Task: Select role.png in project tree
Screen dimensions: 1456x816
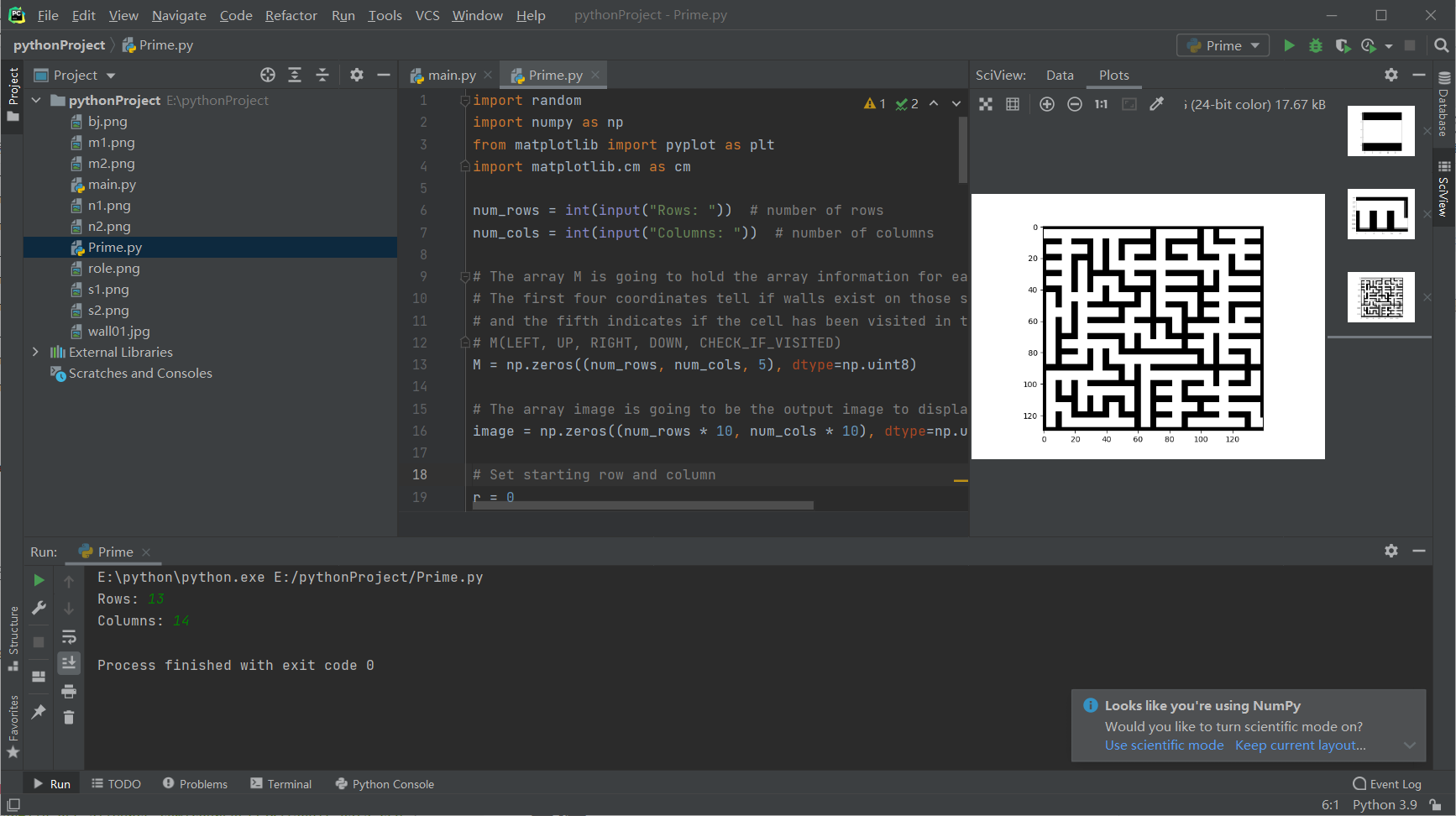Action: coord(113,268)
